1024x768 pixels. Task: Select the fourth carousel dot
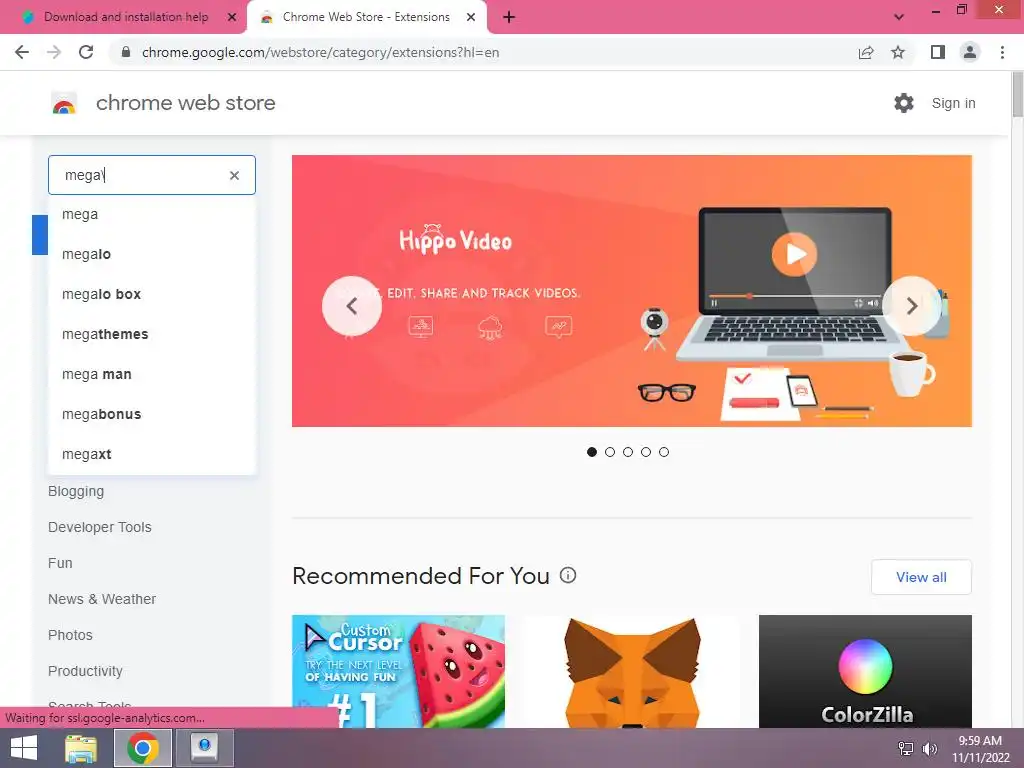click(x=646, y=452)
